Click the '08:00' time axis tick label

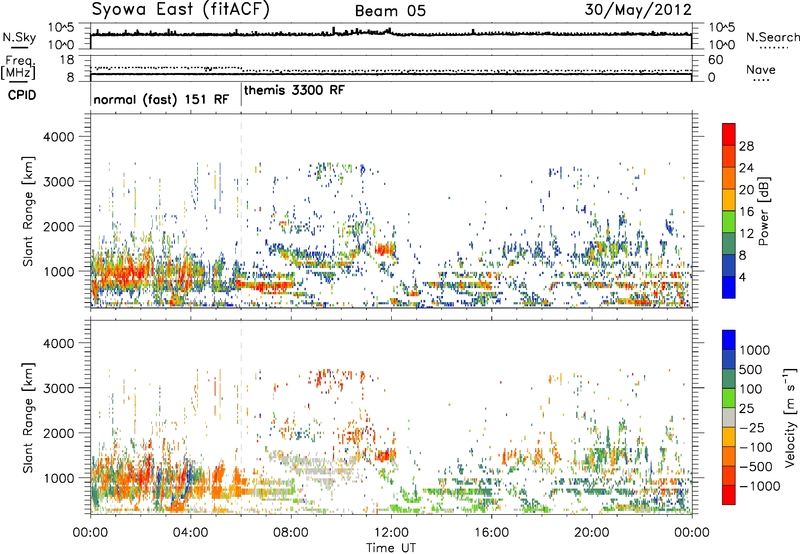pos(291,533)
